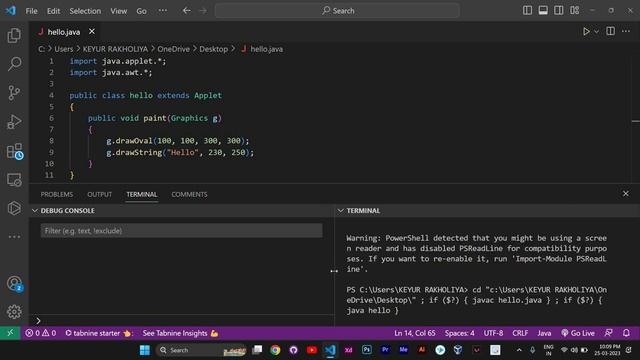Click hello.java breadcrumb item
This screenshot has width=640, height=360.
266,49
